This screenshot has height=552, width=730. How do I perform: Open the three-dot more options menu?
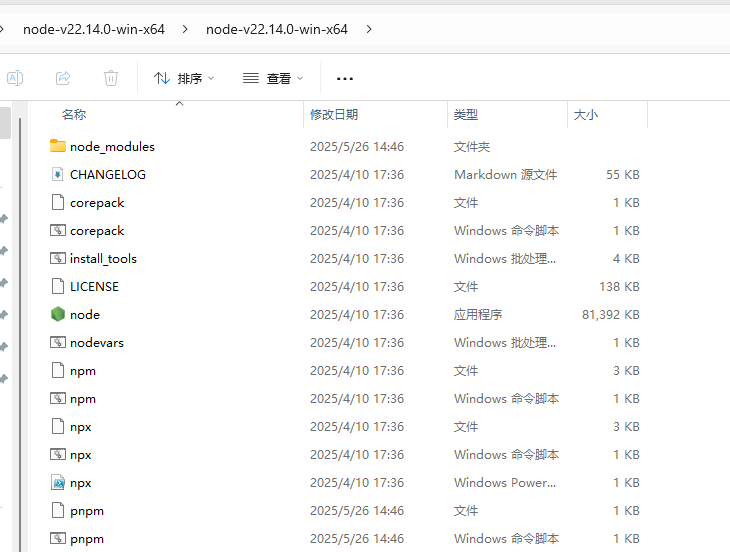tap(345, 79)
